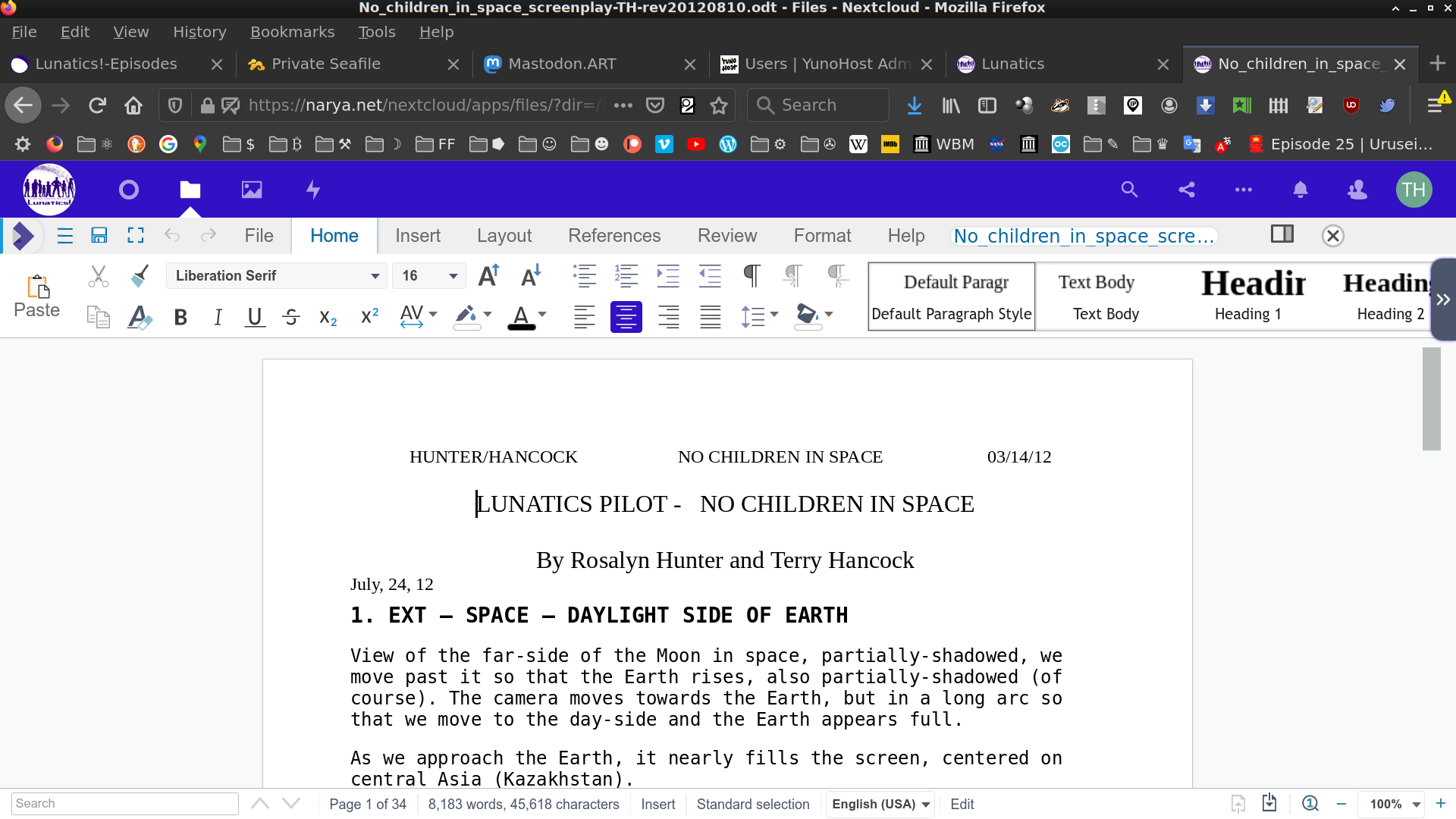
Task: Toggle Formatting Marks pilcrow button
Action: point(752,275)
